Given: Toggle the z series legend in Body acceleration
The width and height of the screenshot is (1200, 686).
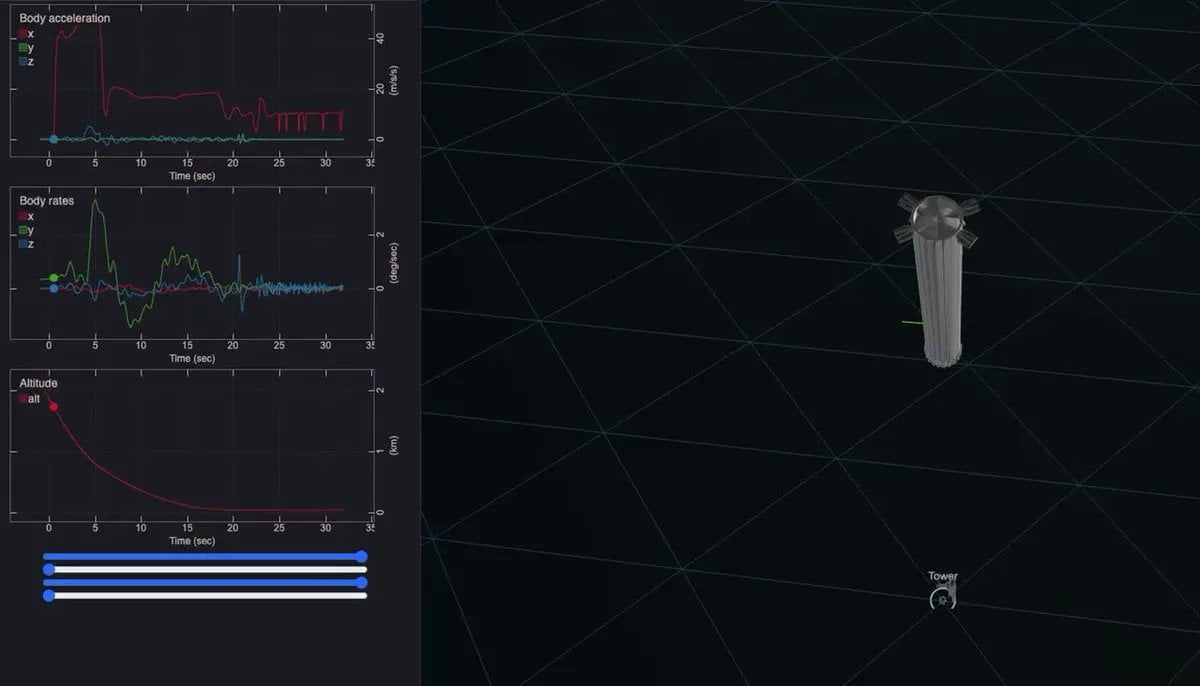Looking at the screenshot, I should coord(24,61).
